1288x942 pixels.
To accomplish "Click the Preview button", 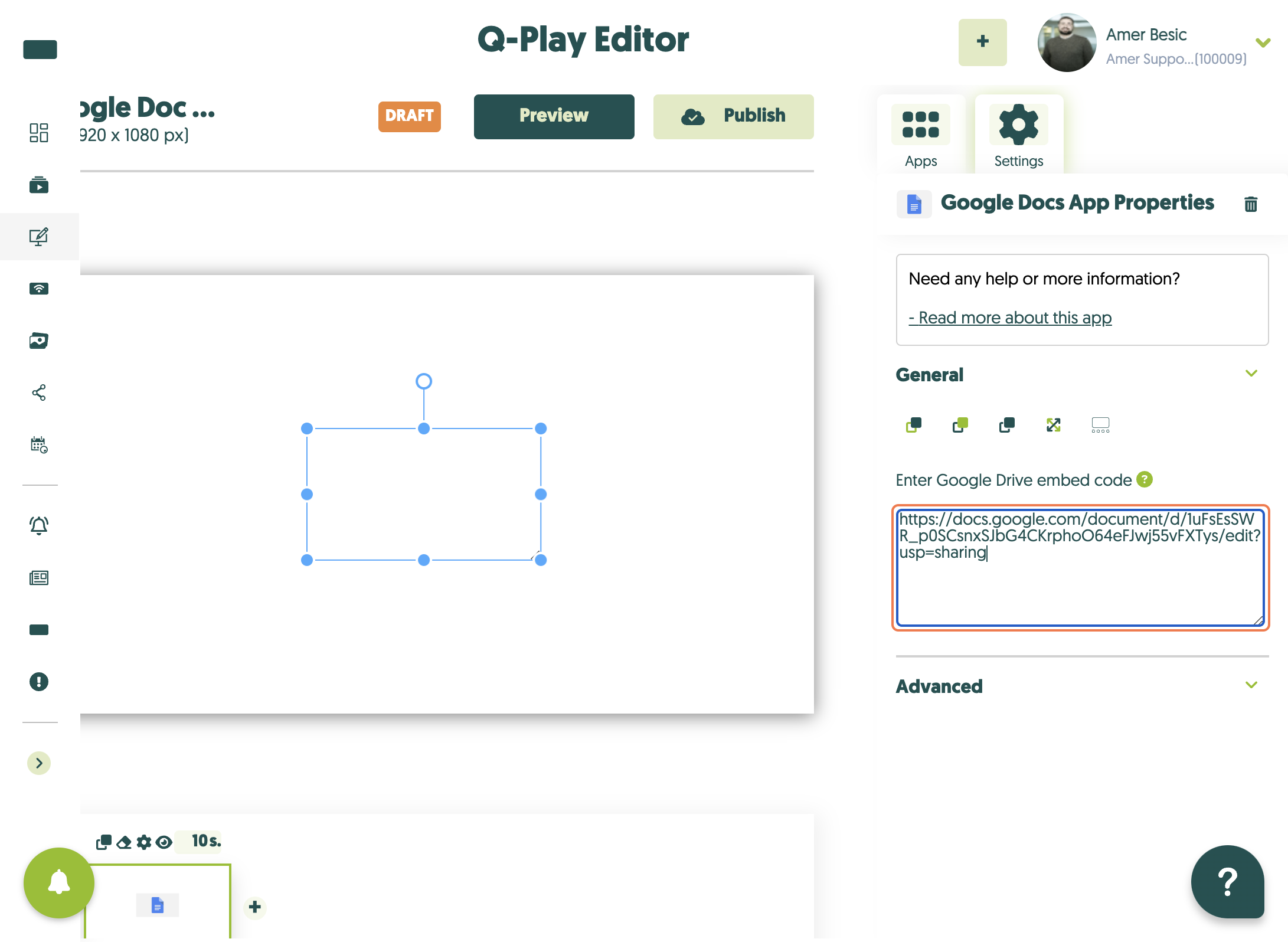I will pyautogui.click(x=554, y=116).
